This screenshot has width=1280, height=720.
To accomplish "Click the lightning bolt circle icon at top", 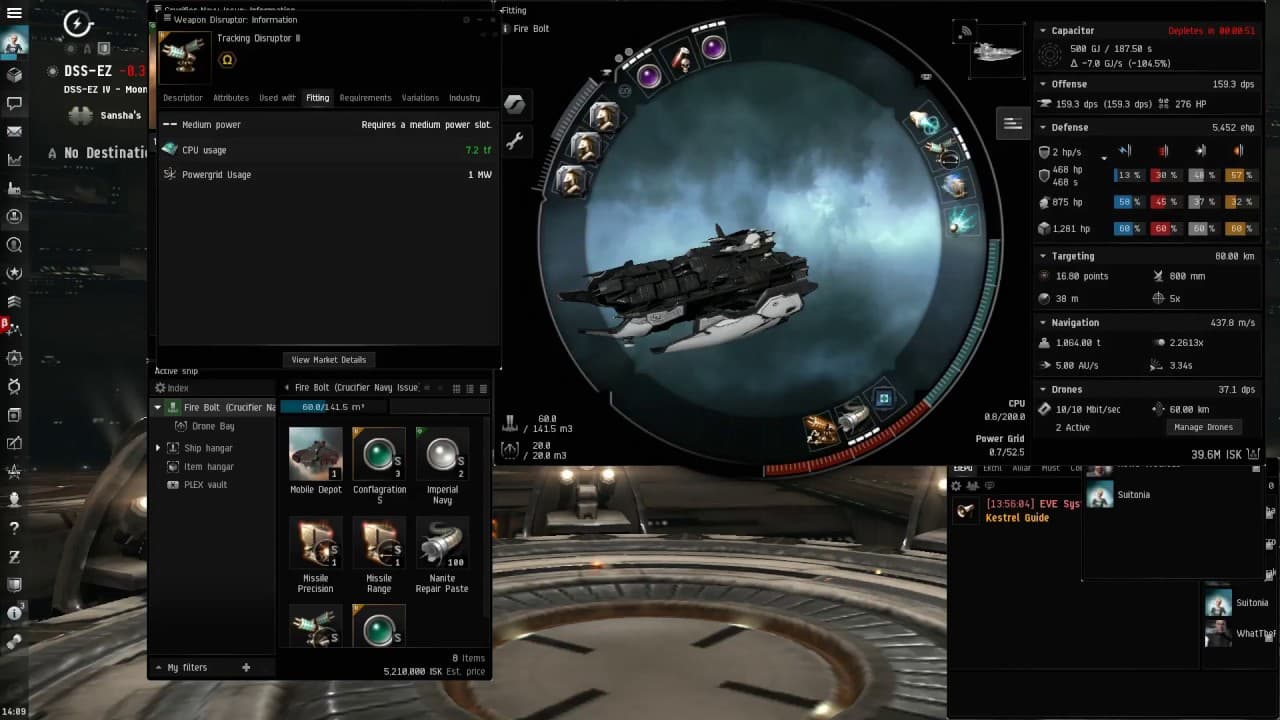I will pyautogui.click(x=78, y=23).
